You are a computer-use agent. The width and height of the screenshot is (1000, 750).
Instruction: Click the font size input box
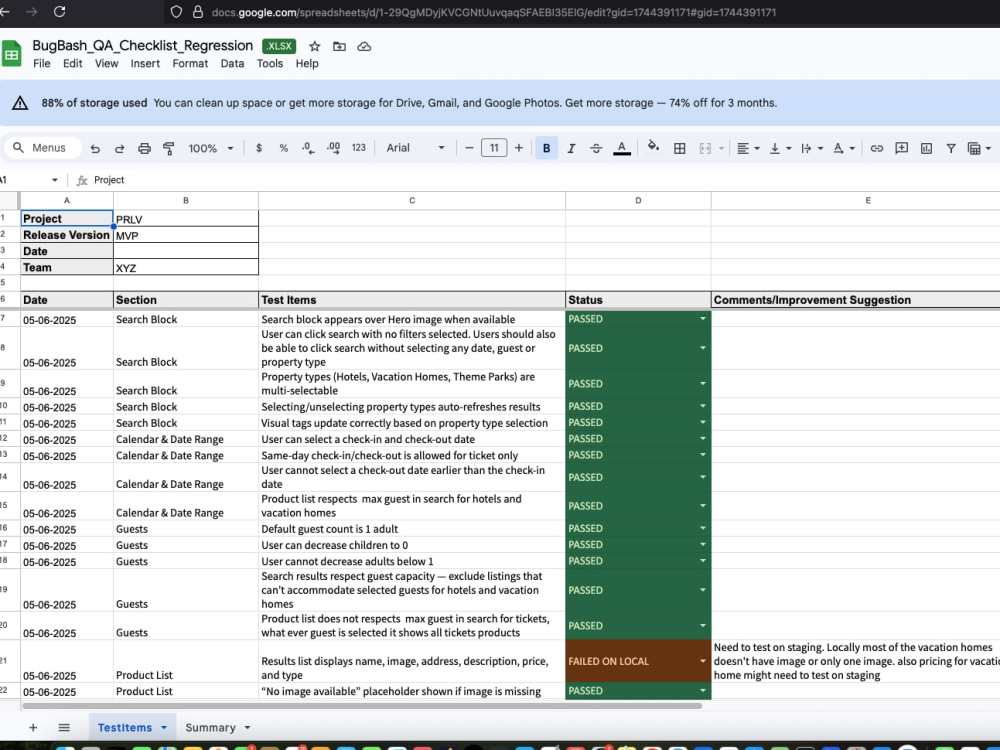point(494,148)
